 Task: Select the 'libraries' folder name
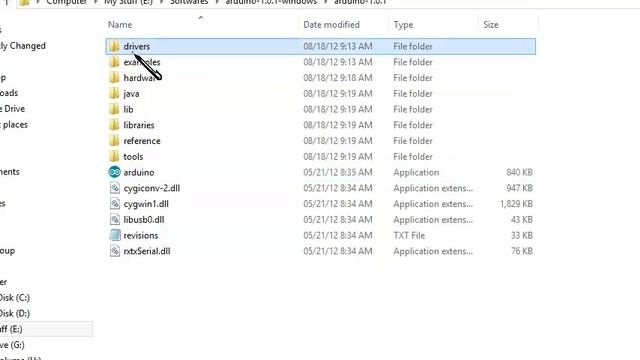tap(139, 125)
